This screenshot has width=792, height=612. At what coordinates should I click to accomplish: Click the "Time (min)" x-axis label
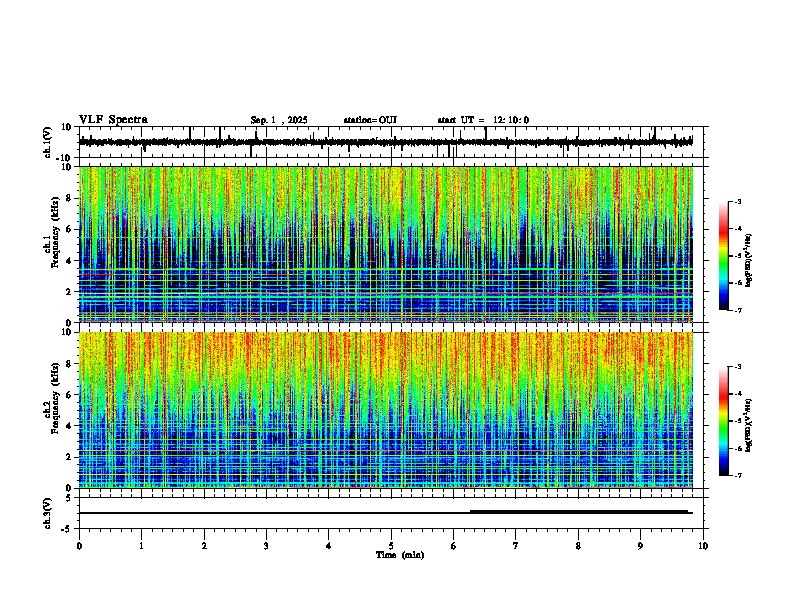pos(400,555)
